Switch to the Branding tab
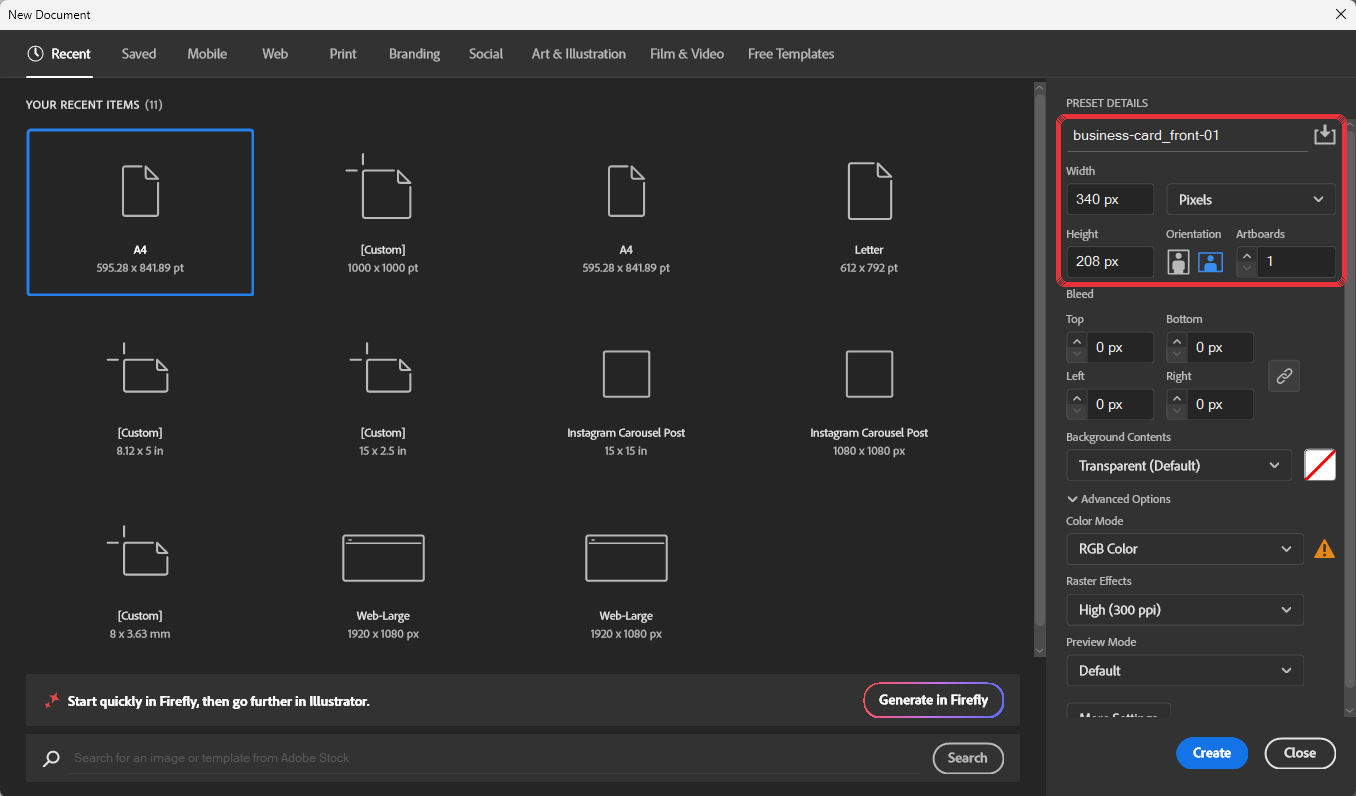Viewport: 1356px width, 796px height. (414, 54)
